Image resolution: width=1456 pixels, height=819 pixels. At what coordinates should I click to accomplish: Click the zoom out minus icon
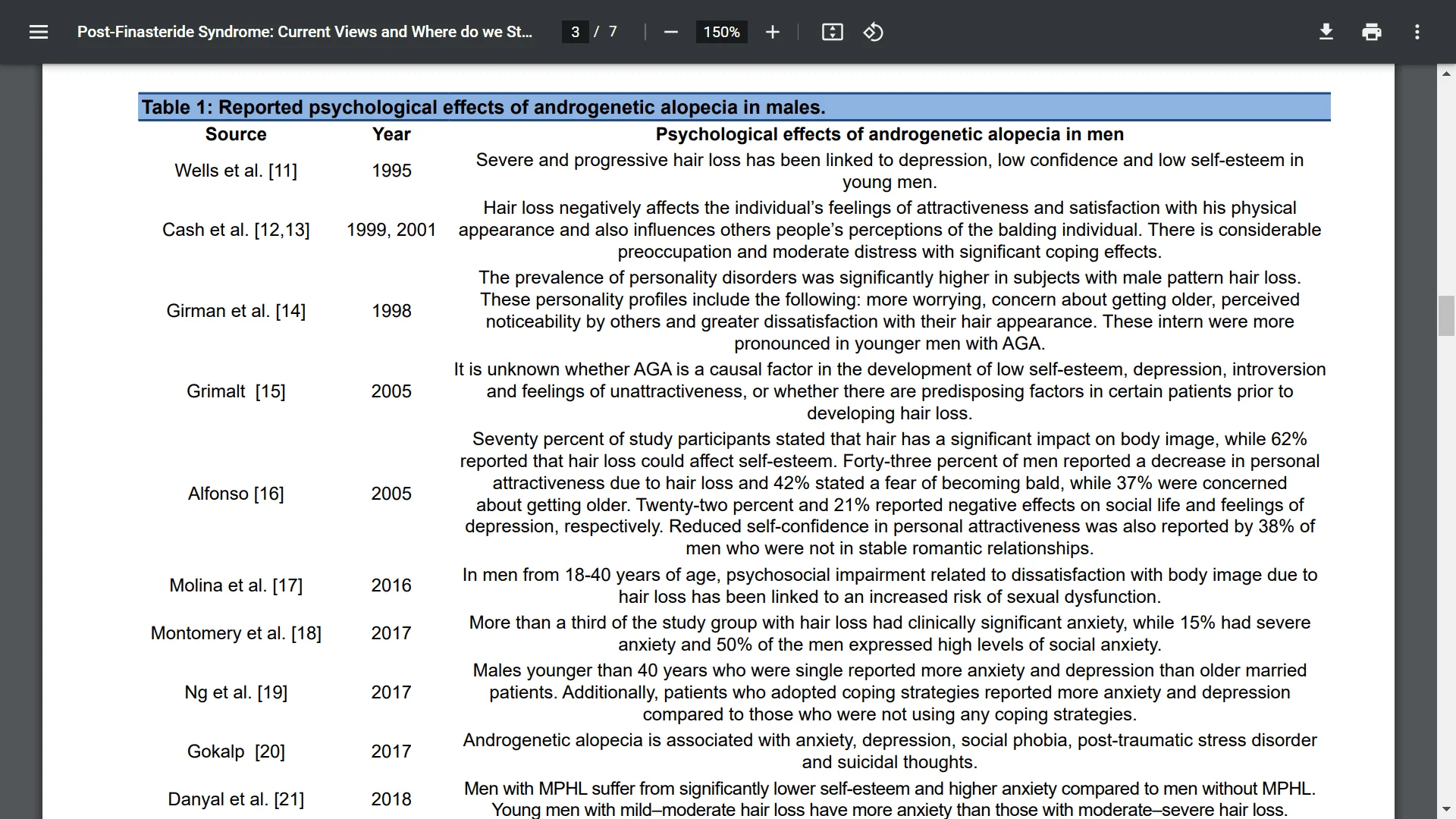[x=670, y=32]
